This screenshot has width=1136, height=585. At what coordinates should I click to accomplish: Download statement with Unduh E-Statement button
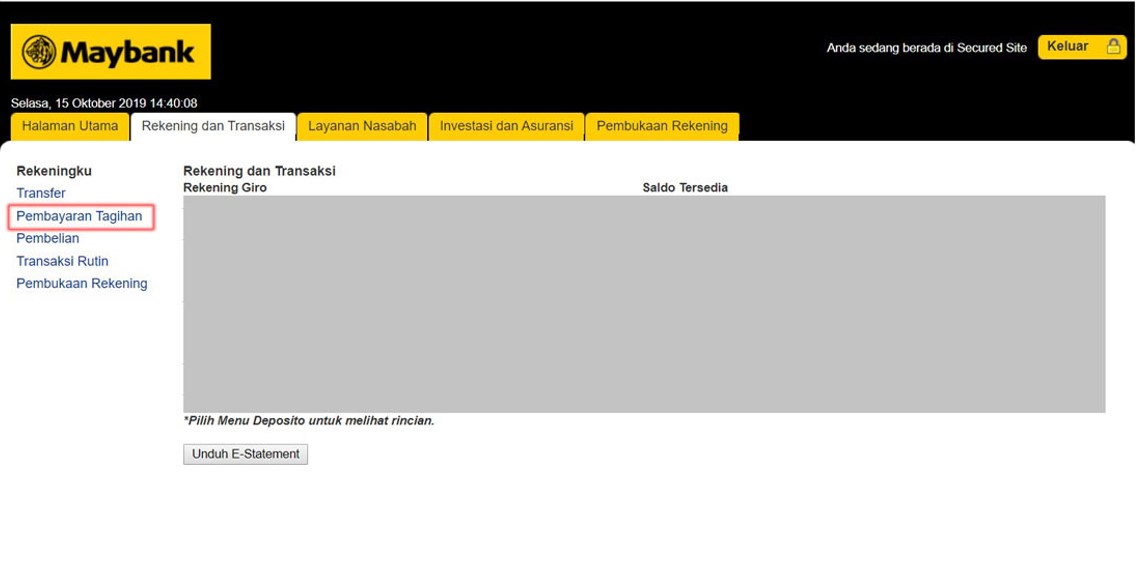(x=246, y=455)
